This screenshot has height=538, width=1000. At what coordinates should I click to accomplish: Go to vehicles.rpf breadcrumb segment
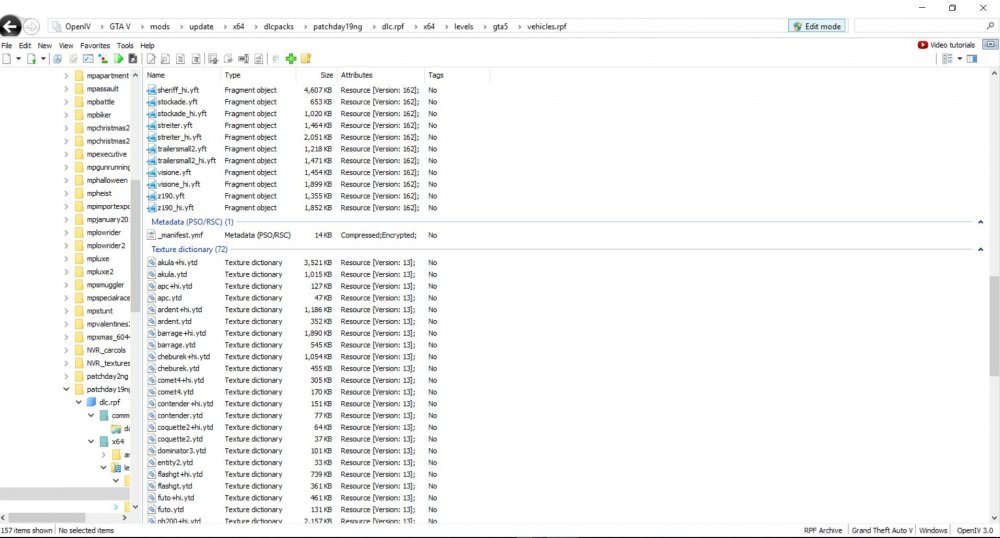point(547,27)
